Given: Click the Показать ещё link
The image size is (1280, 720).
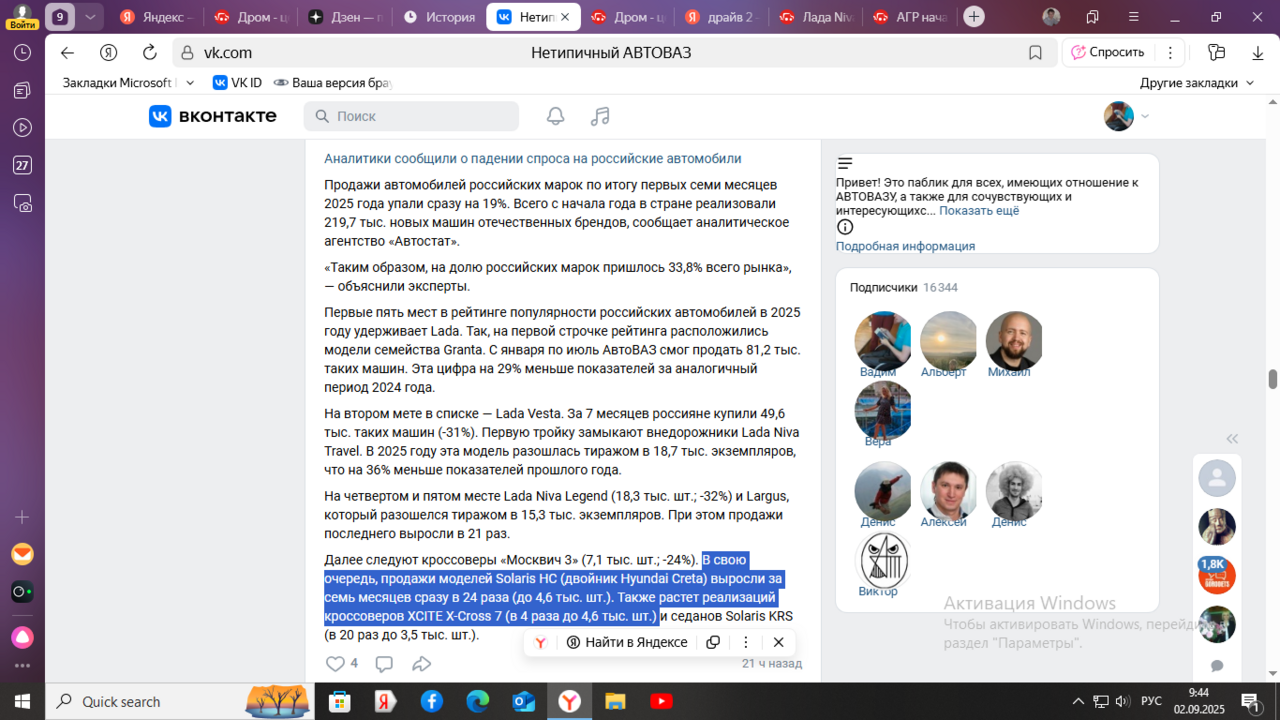Looking at the screenshot, I should click(x=979, y=211).
